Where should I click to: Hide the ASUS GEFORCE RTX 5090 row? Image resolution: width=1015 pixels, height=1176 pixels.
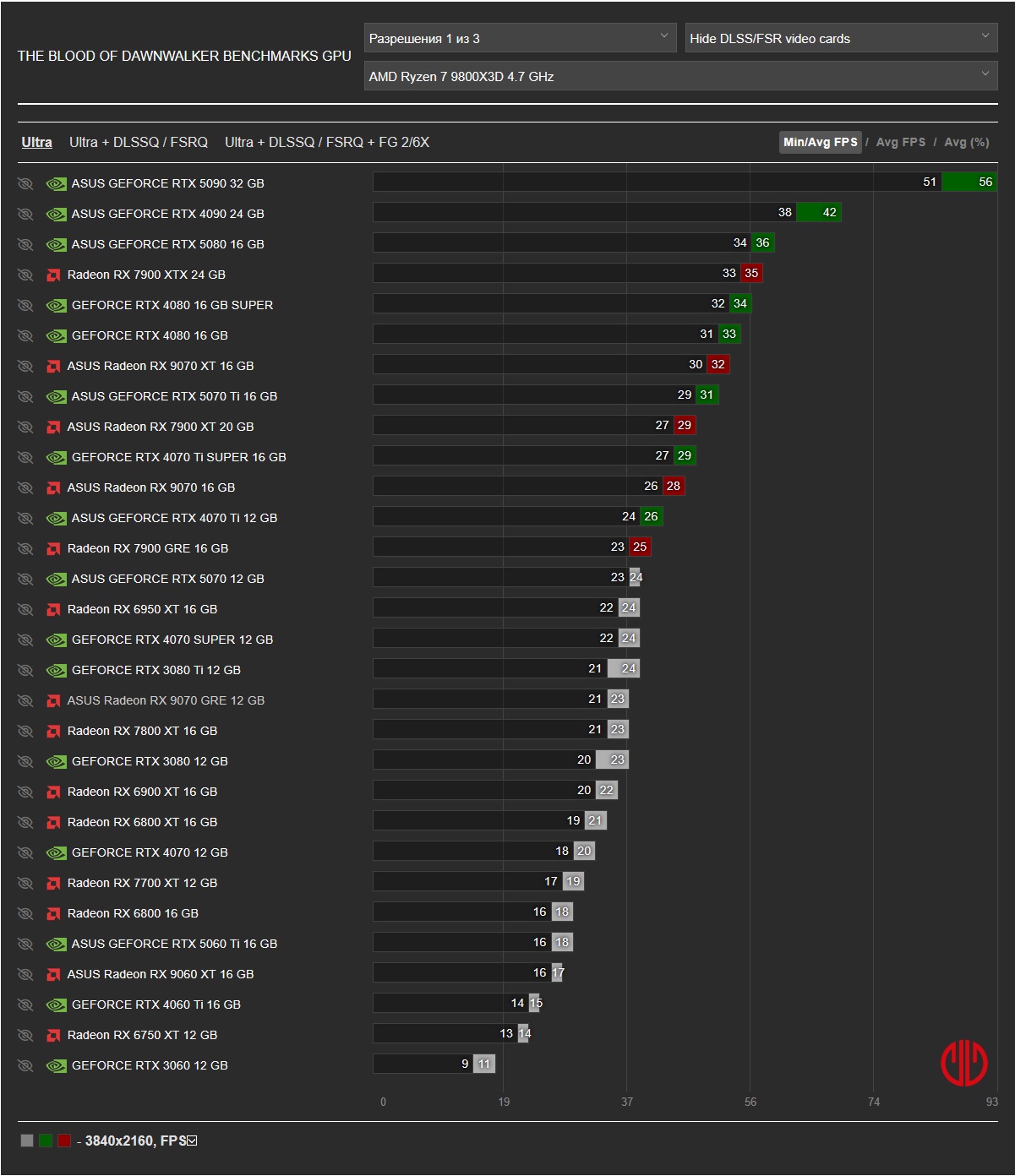(25, 183)
